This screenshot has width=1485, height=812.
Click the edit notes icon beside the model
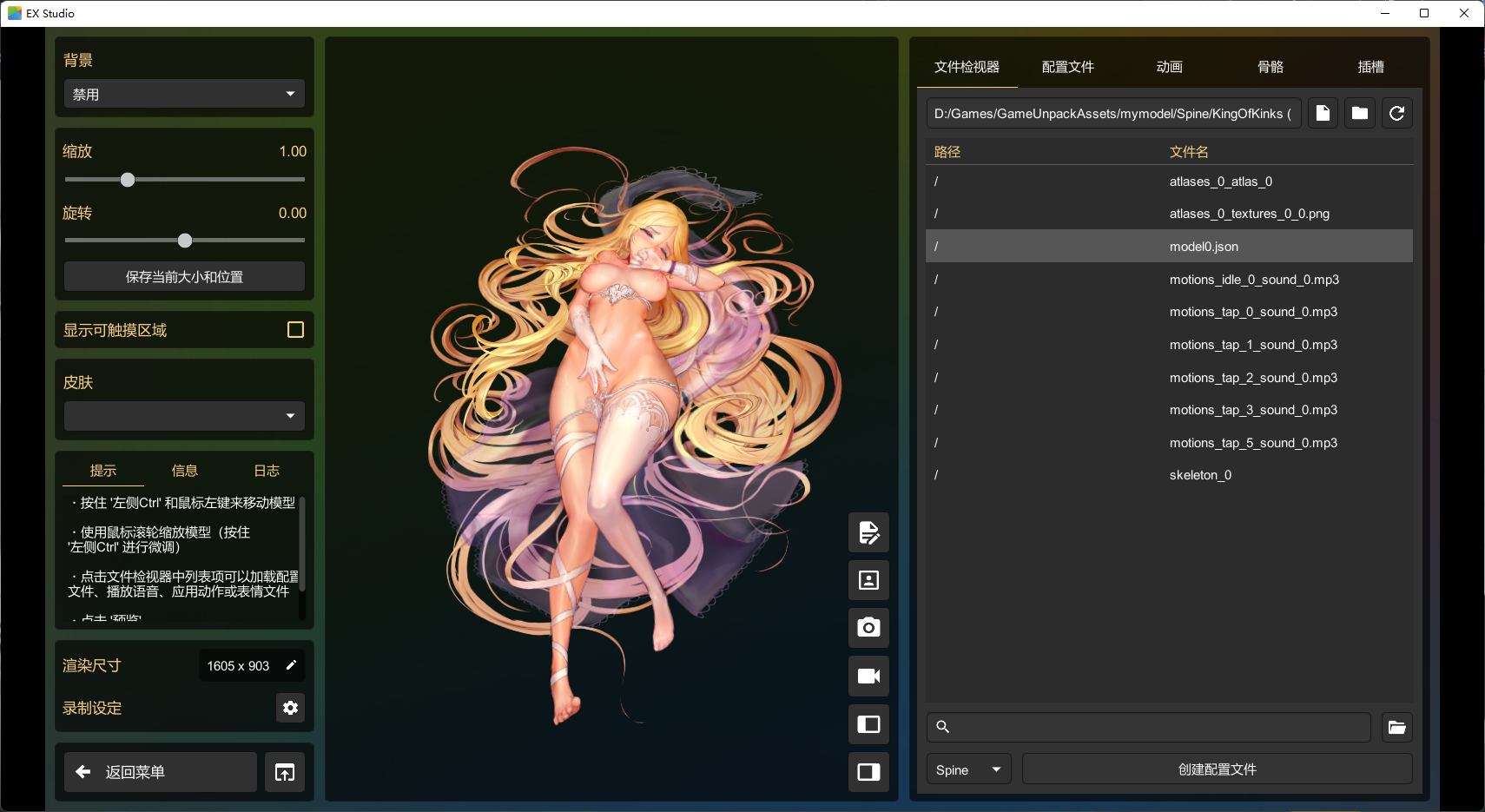tap(868, 532)
